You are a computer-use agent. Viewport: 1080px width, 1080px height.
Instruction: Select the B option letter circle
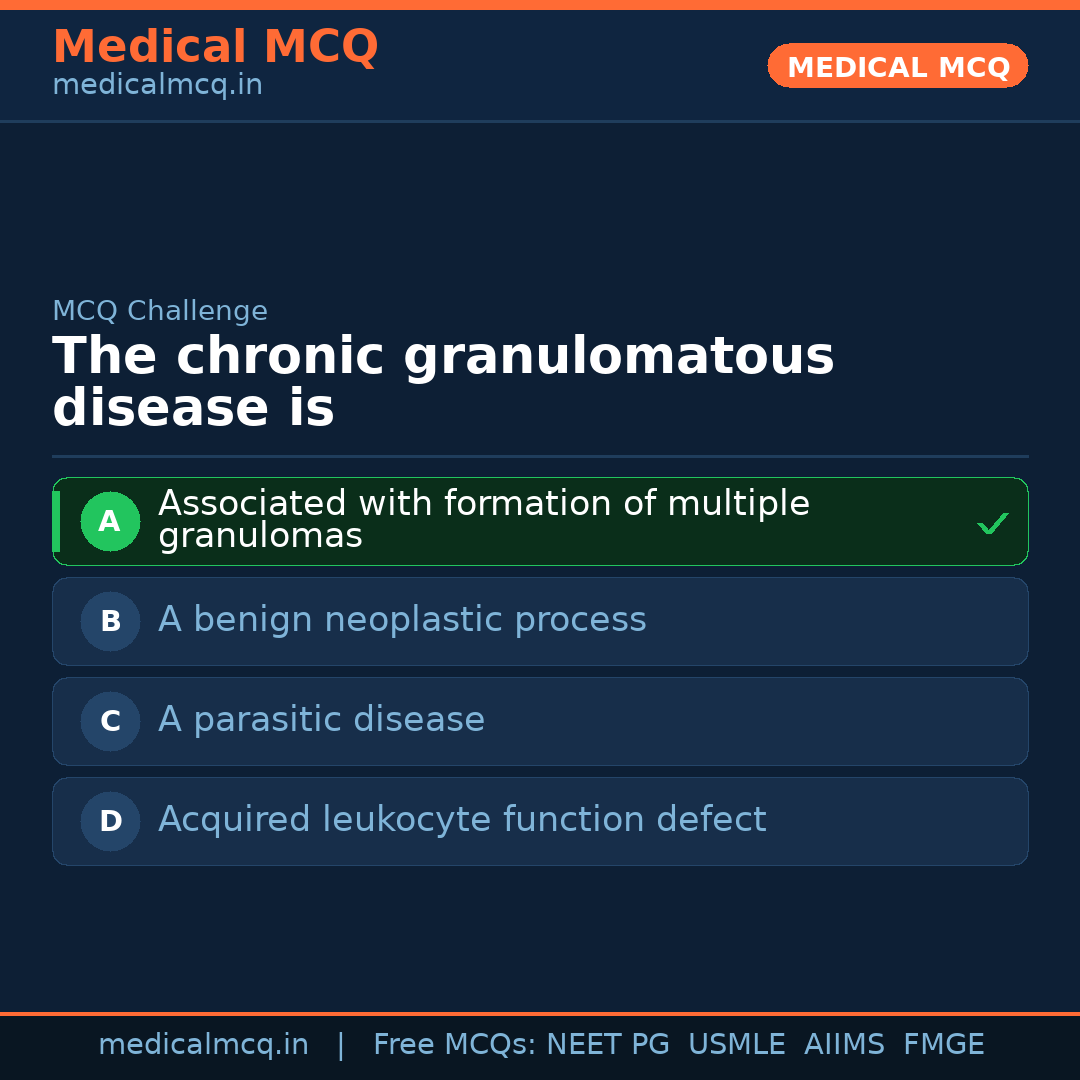[110, 621]
